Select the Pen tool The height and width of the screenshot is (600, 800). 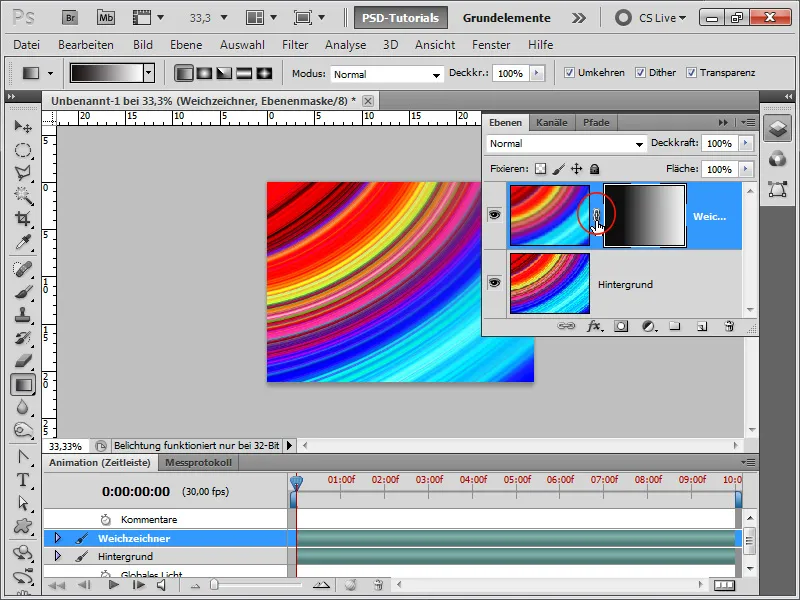click(23, 457)
